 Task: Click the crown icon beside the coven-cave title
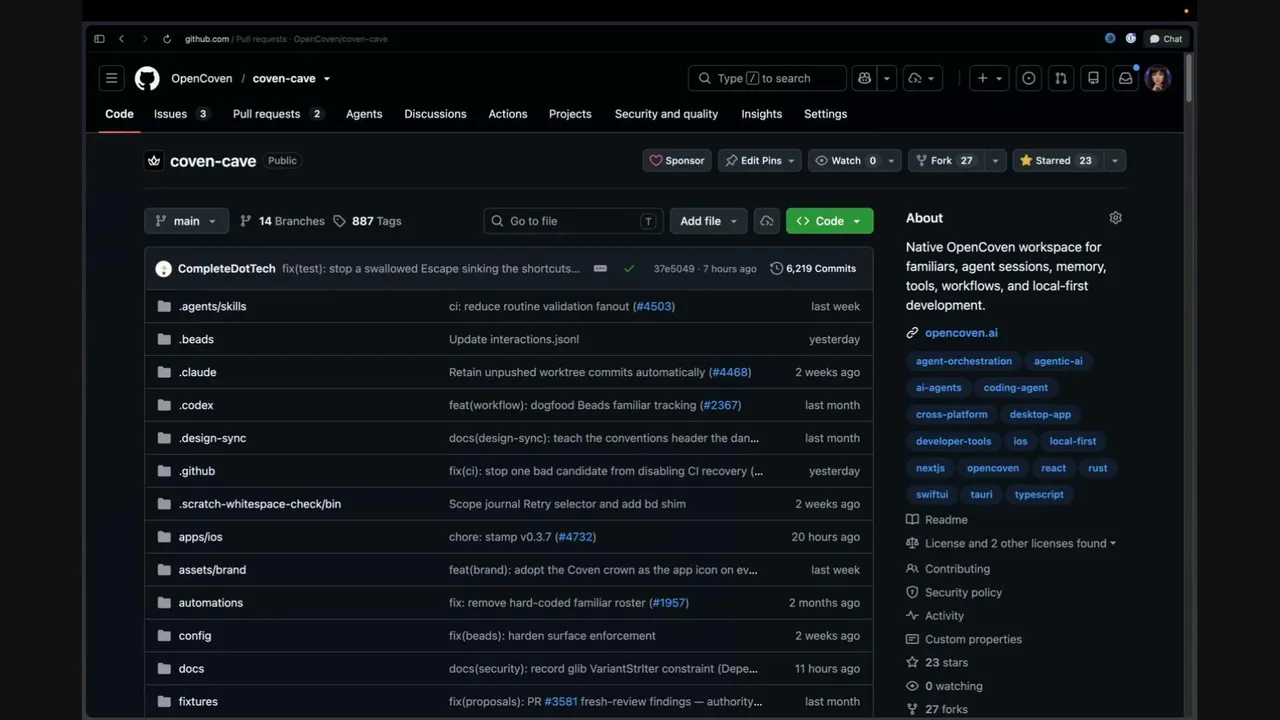coord(154,160)
